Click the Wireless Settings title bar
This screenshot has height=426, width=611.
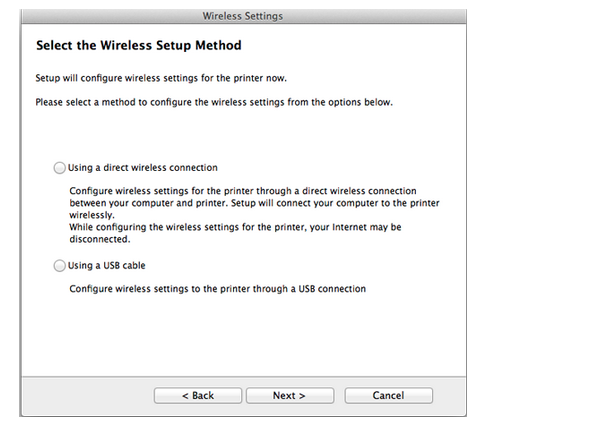point(243,16)
